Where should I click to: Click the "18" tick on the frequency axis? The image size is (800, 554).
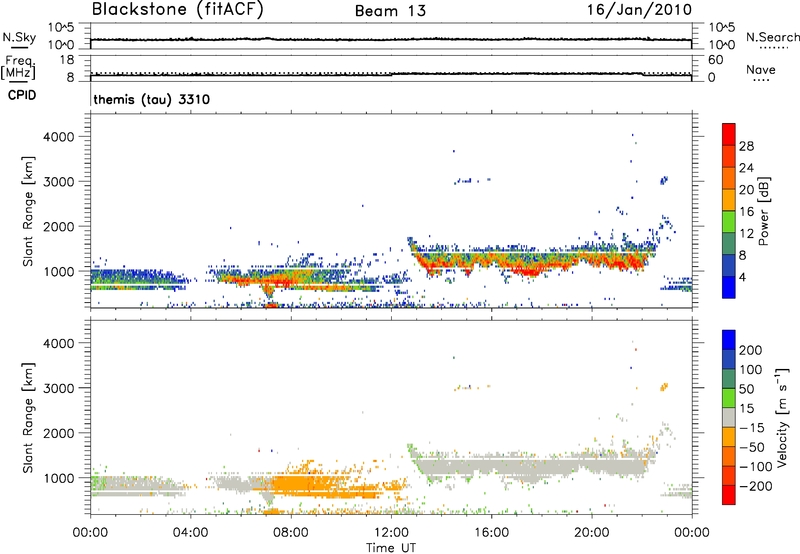pos(67,60)
